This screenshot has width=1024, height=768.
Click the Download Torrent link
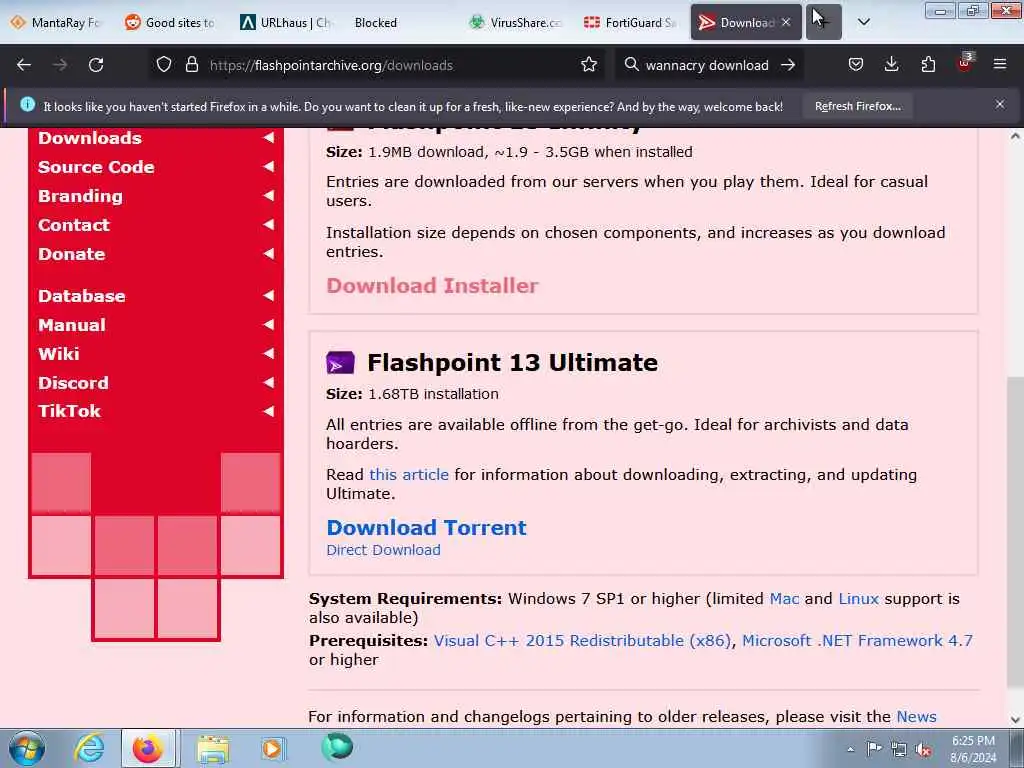[x=426, y=527]
